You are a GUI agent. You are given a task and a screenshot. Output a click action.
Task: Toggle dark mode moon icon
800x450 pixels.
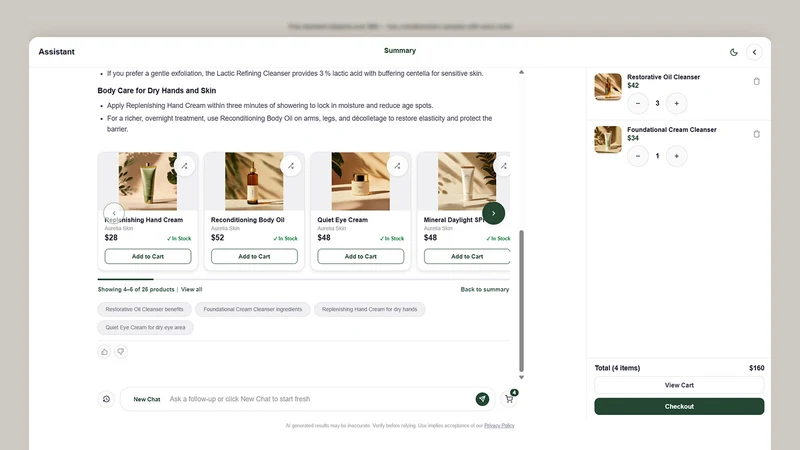734,52
